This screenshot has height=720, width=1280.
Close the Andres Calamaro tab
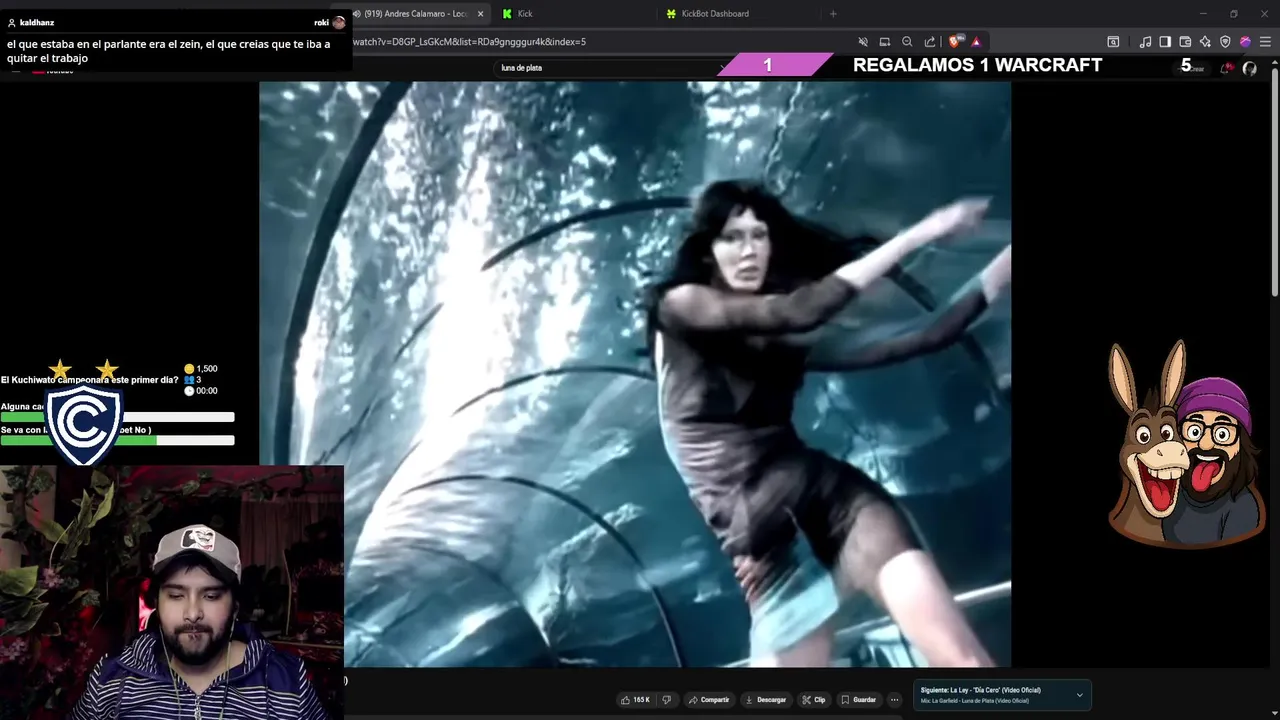(480, 14)
